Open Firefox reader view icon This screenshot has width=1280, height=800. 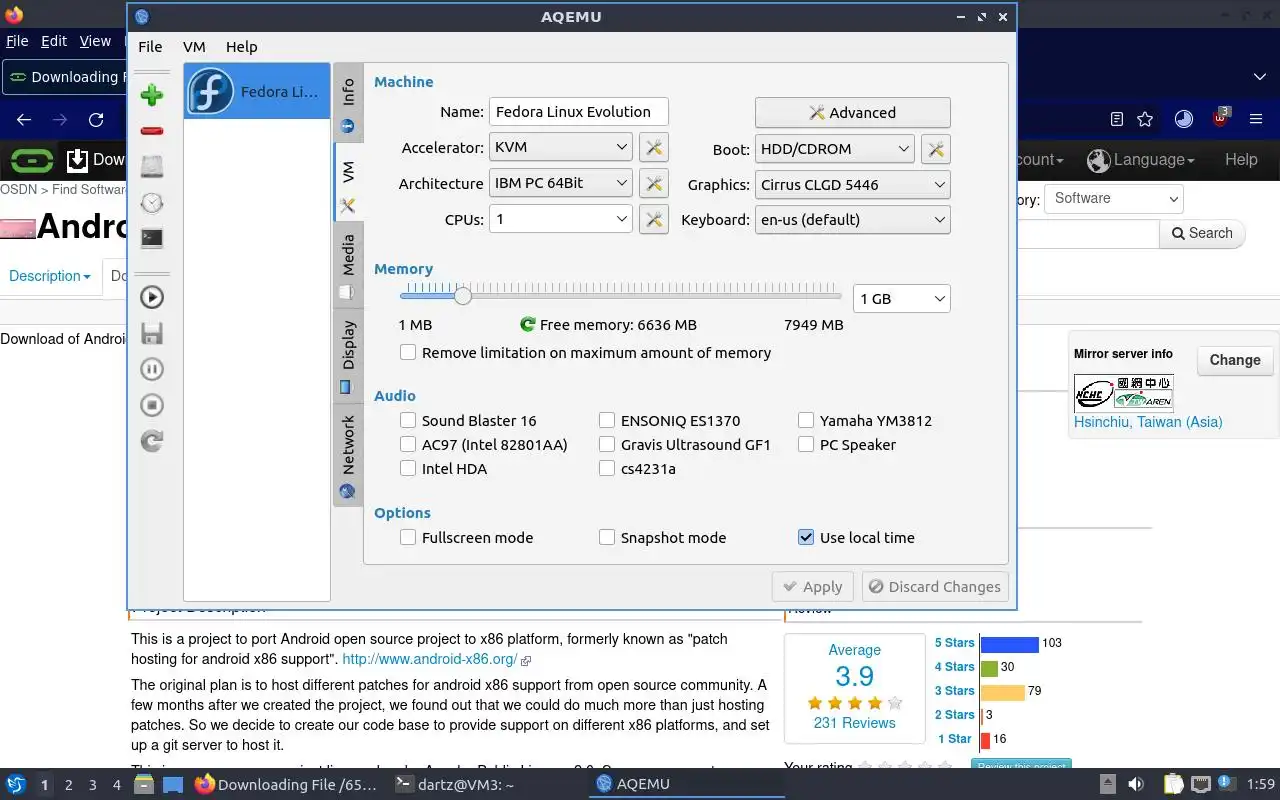pyautogui.click(x=1117, y=119)
